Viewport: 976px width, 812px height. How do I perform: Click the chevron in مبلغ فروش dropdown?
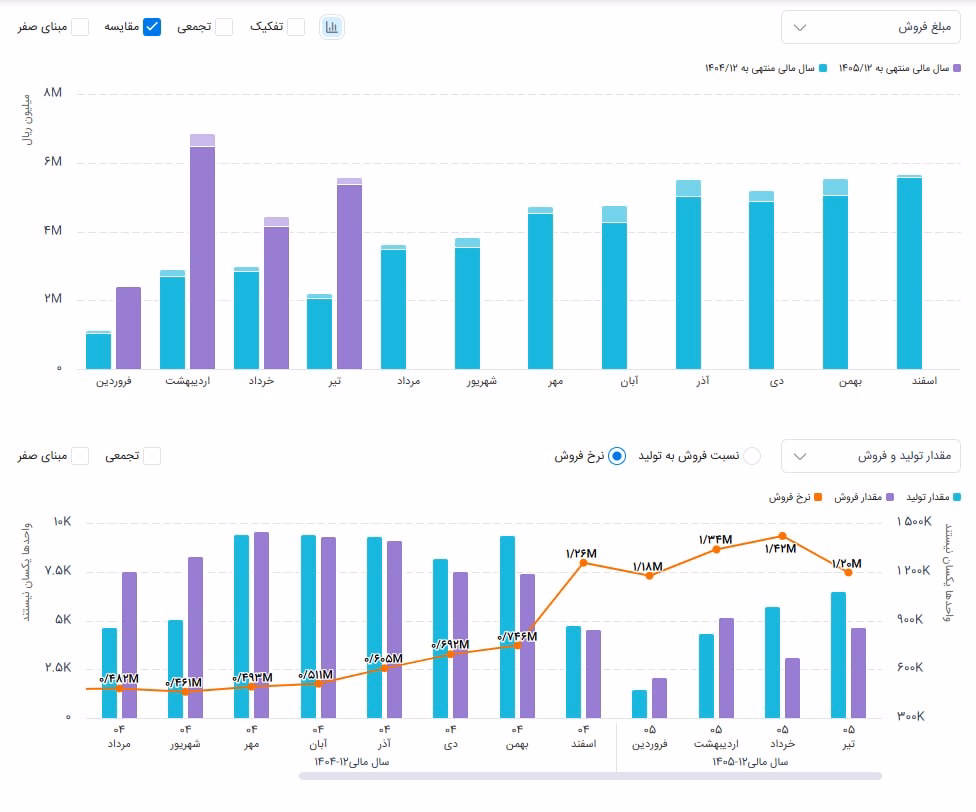click(x=800, y=27)
